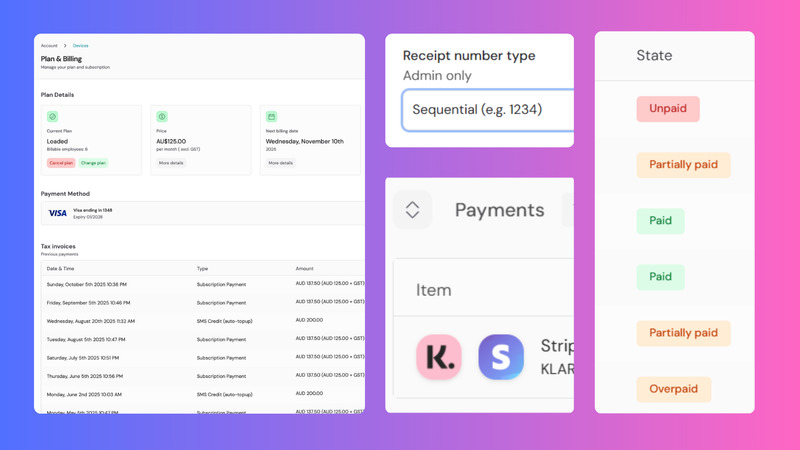
Task: Click the VISA card logo
Action: click(57, 213)
